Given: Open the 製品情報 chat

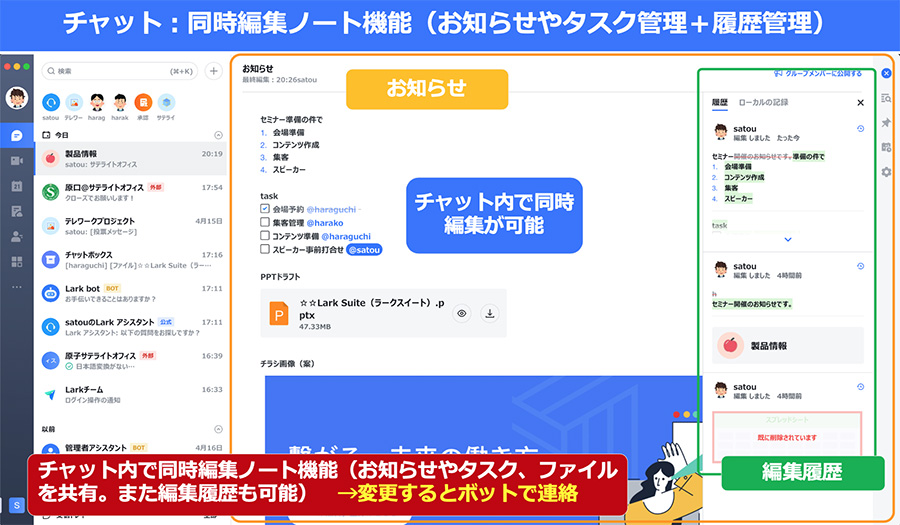Looking at the screenshot, I should (131, 159).
